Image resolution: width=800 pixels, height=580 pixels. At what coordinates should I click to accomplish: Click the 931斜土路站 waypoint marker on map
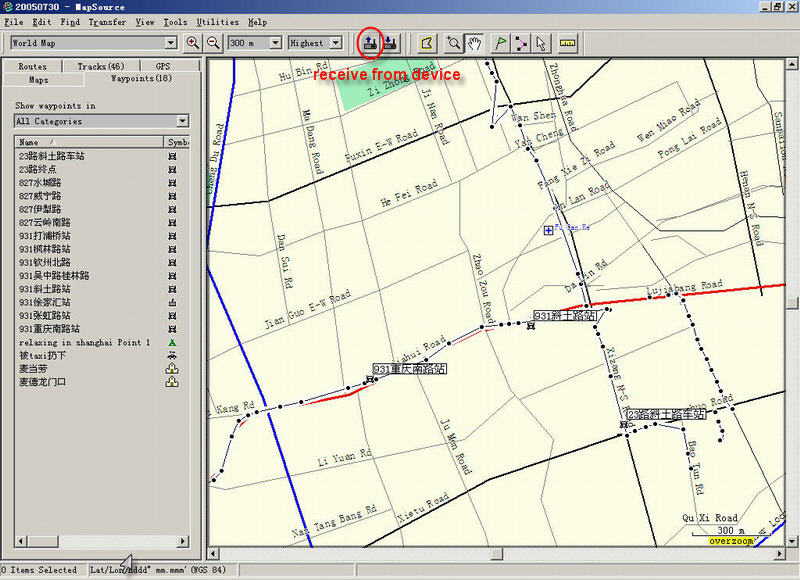point(531,325)
